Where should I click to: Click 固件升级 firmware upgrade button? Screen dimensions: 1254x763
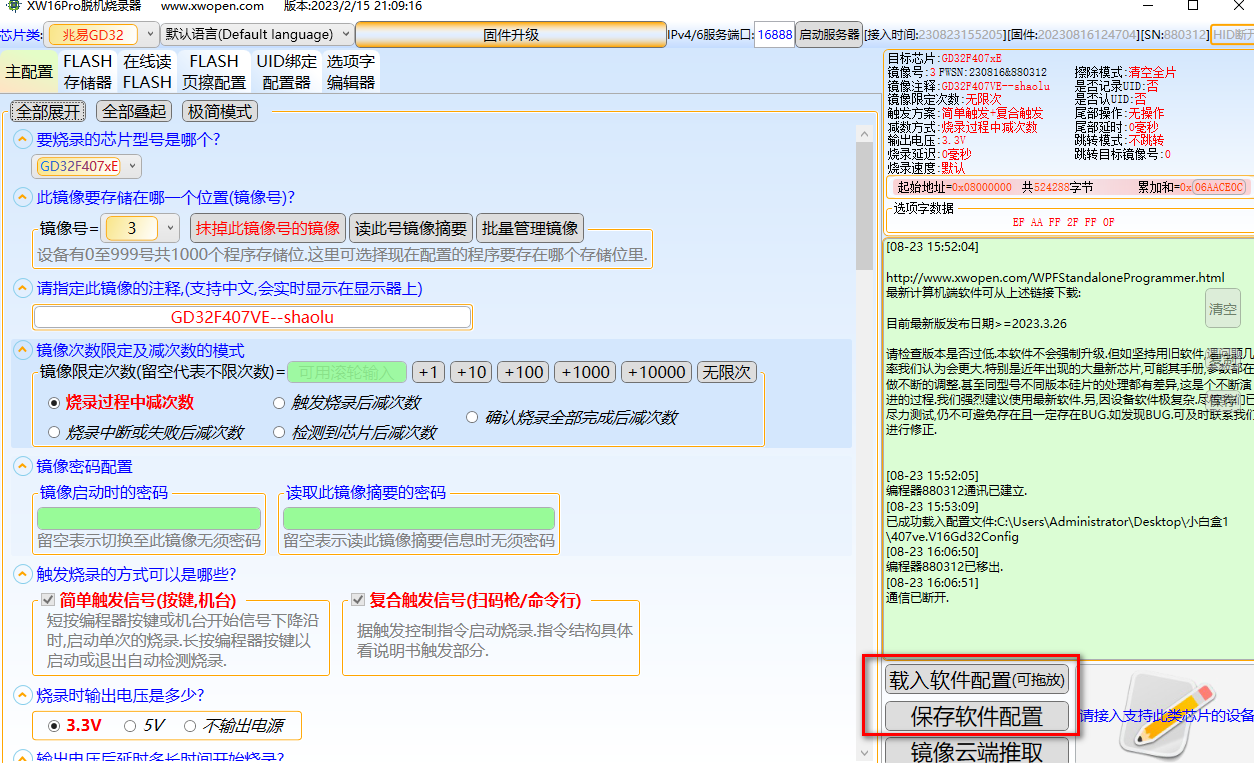[510, 35]
